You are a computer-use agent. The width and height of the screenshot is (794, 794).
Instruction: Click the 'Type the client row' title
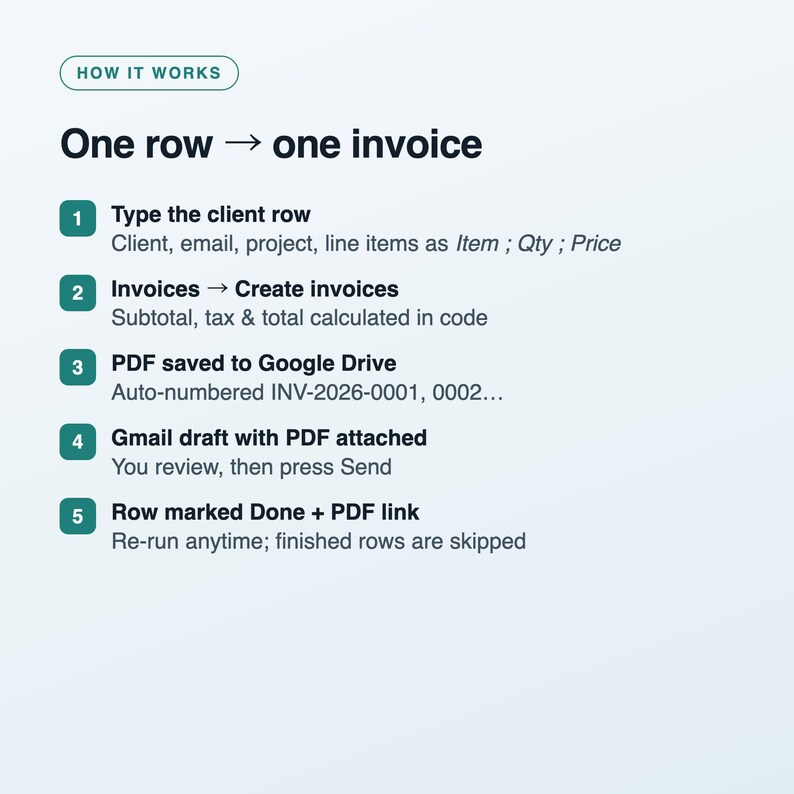click(x=211, y=215)
